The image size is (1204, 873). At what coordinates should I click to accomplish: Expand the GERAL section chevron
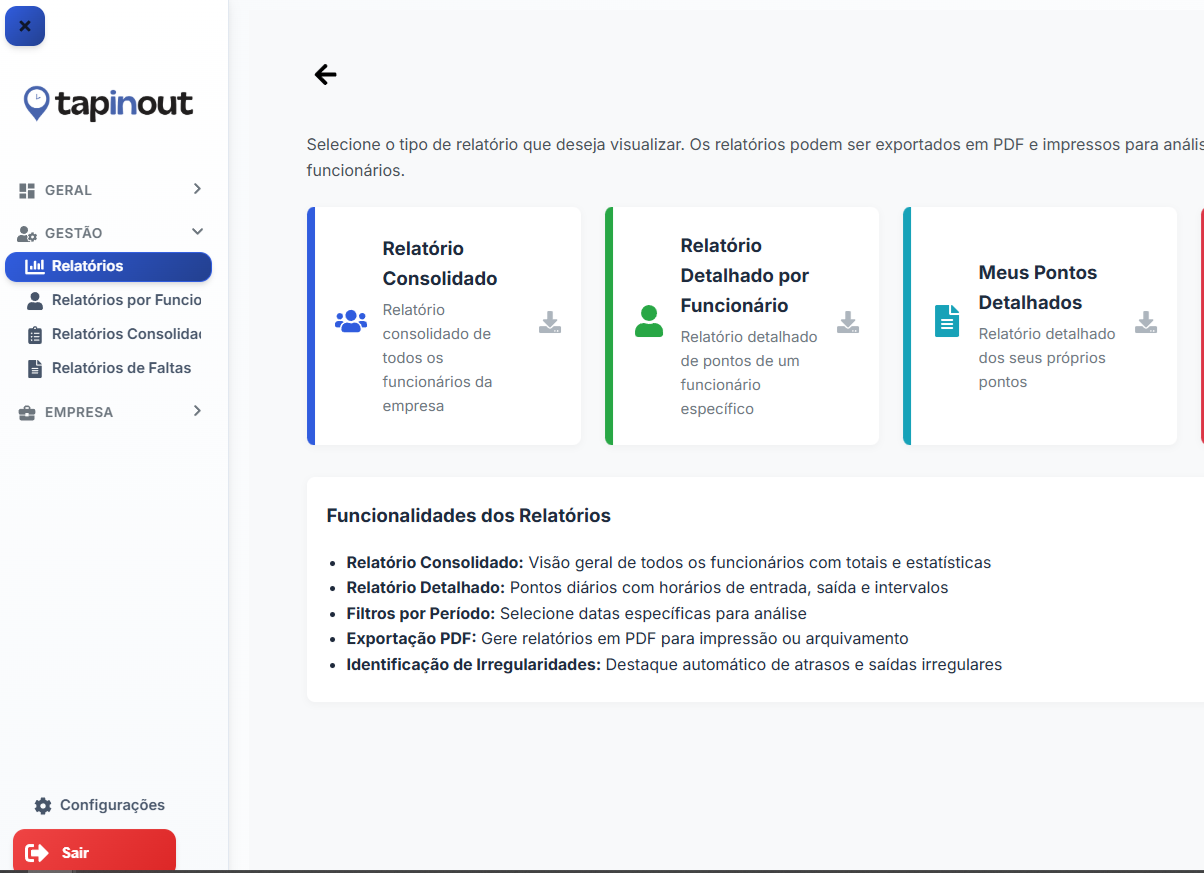[x=197, y=189]
